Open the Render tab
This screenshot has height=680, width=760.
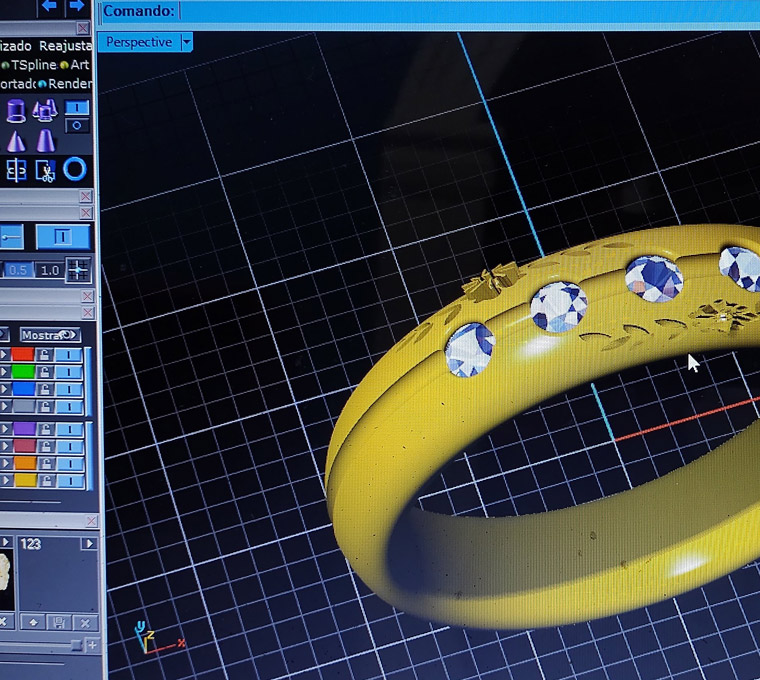click(70, 84)
